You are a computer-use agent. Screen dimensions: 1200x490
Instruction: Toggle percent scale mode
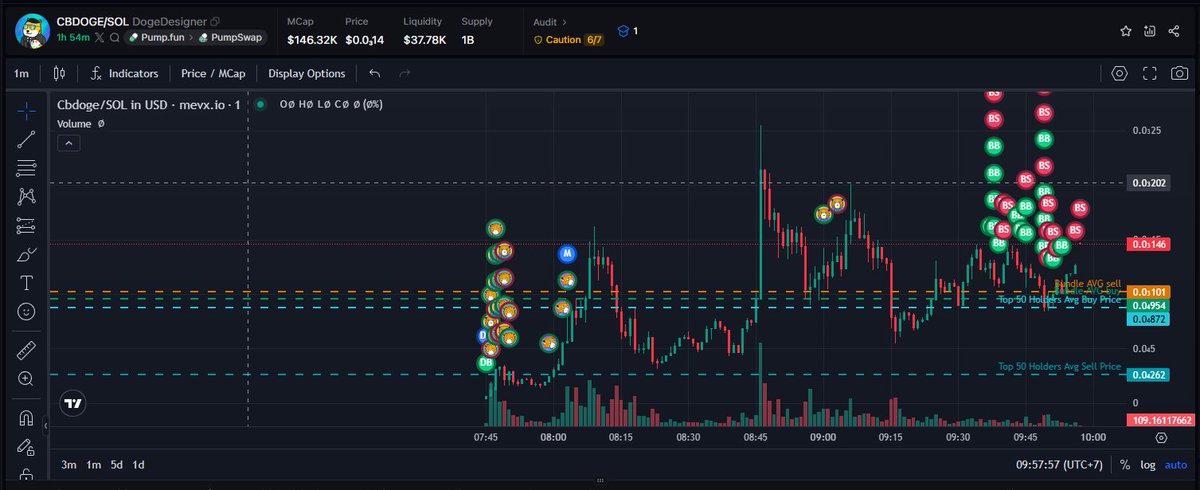tap(1125, 464)
